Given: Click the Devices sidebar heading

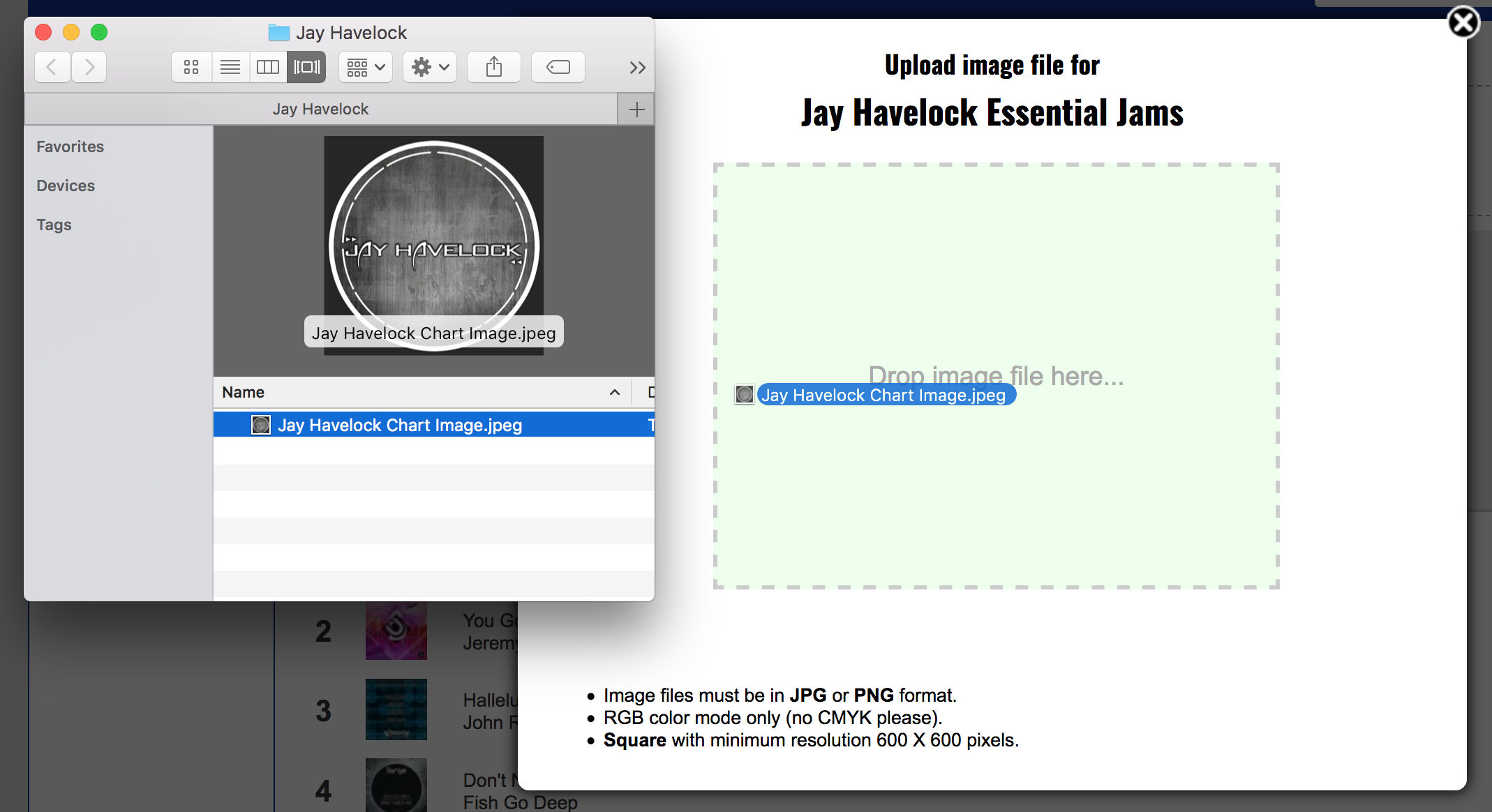Looking at the screenshot, I should (66, 186).
